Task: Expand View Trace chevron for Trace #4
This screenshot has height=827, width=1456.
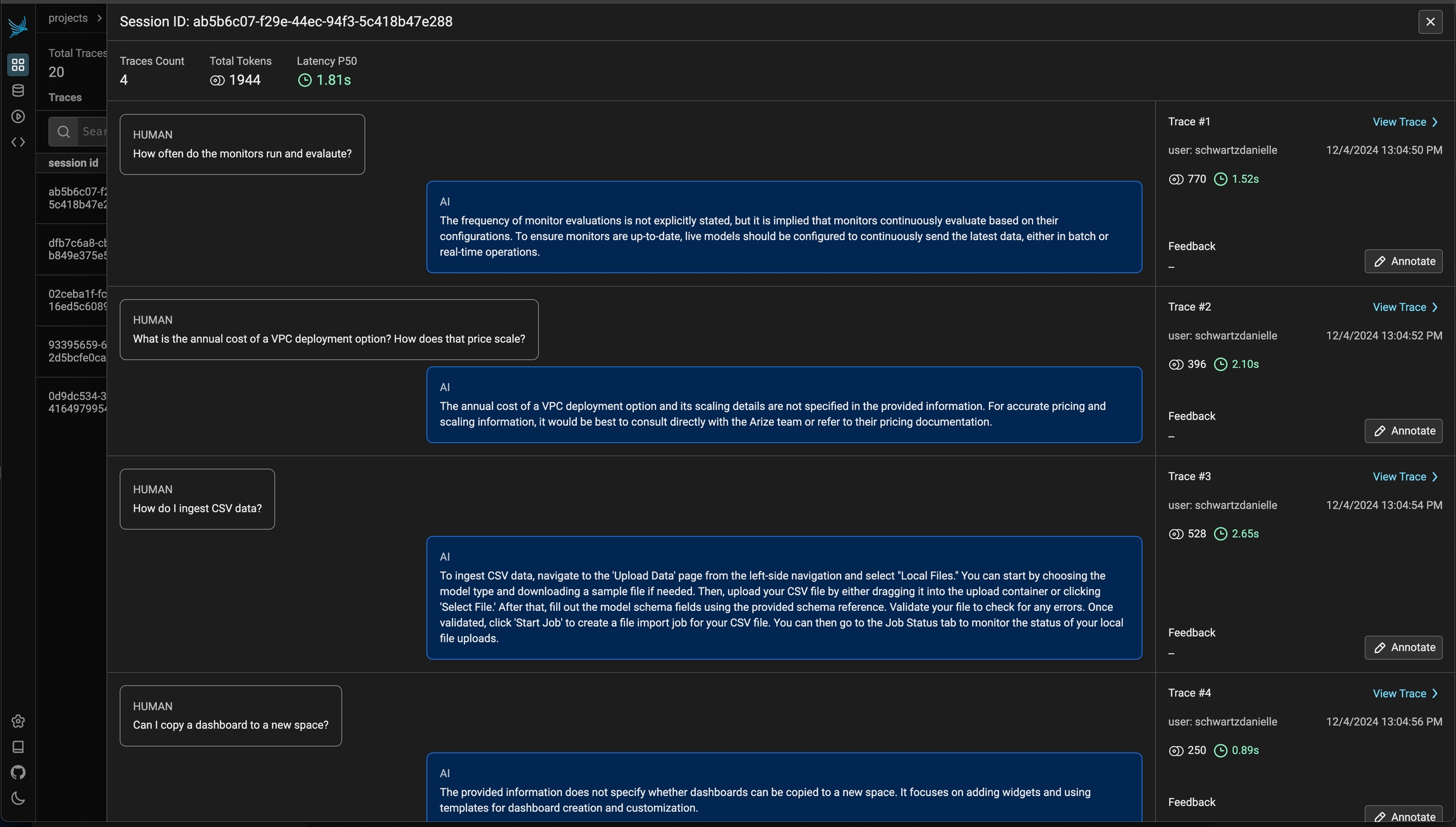Action: pos(1435,694)
